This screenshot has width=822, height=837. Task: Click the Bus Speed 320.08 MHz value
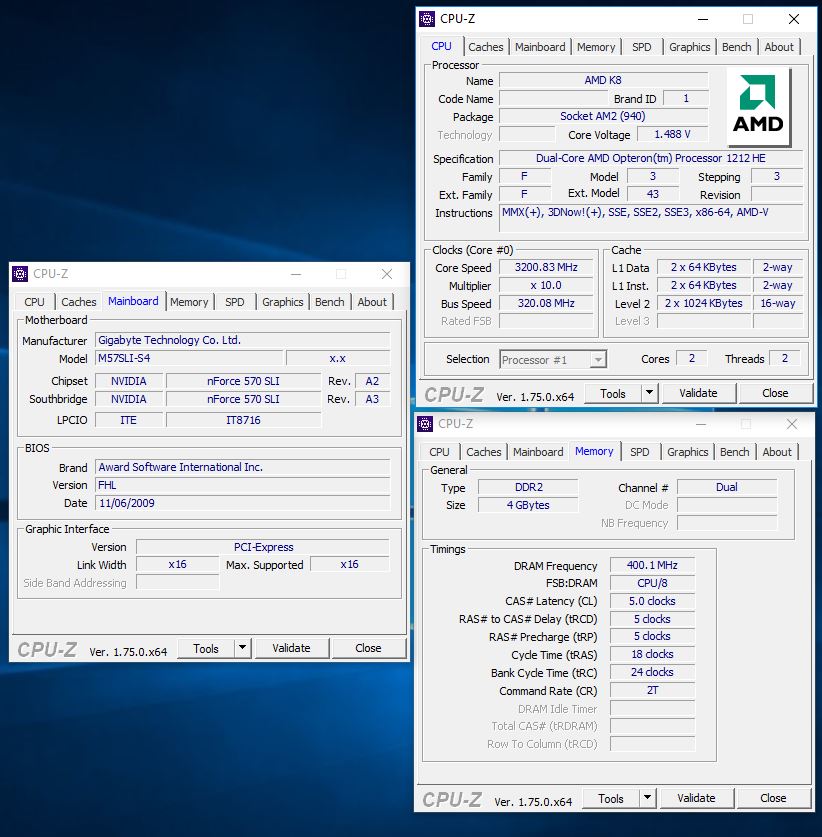[x=546, y=303]
